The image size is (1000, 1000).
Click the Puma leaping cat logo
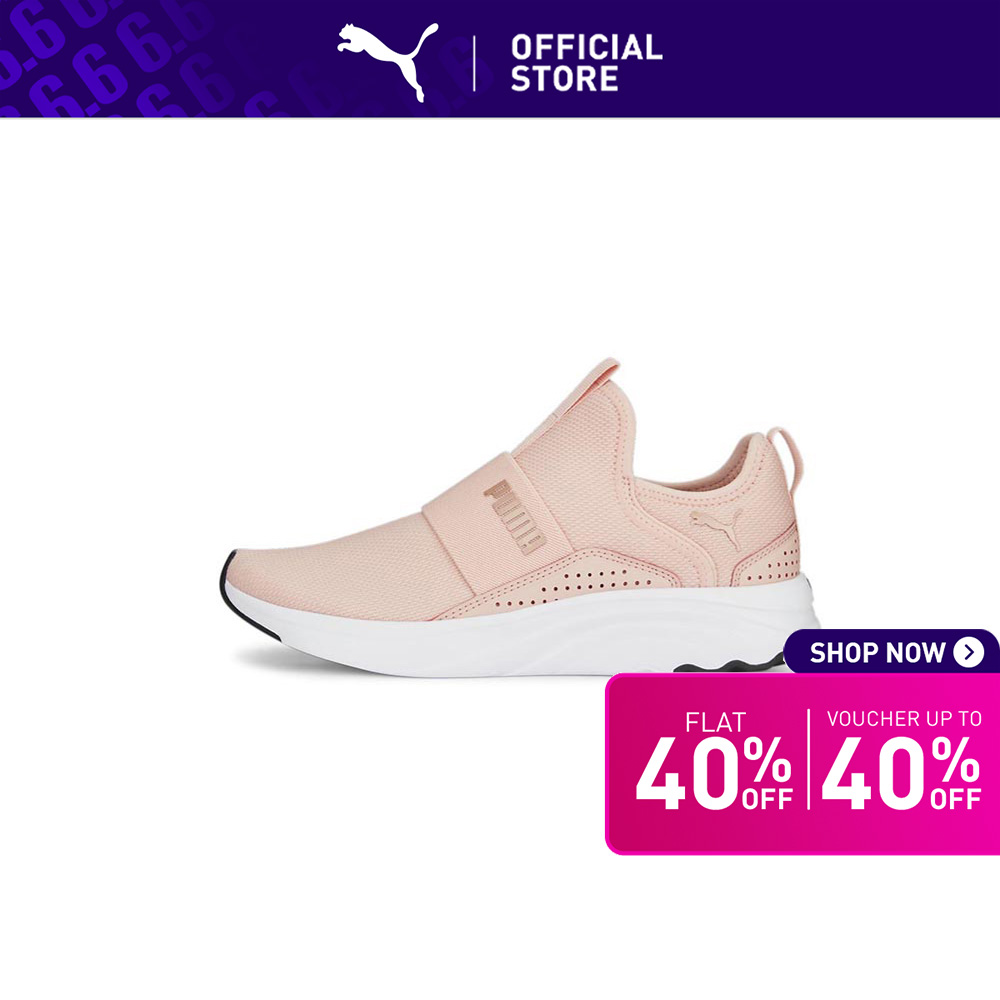tap(388, 62)
